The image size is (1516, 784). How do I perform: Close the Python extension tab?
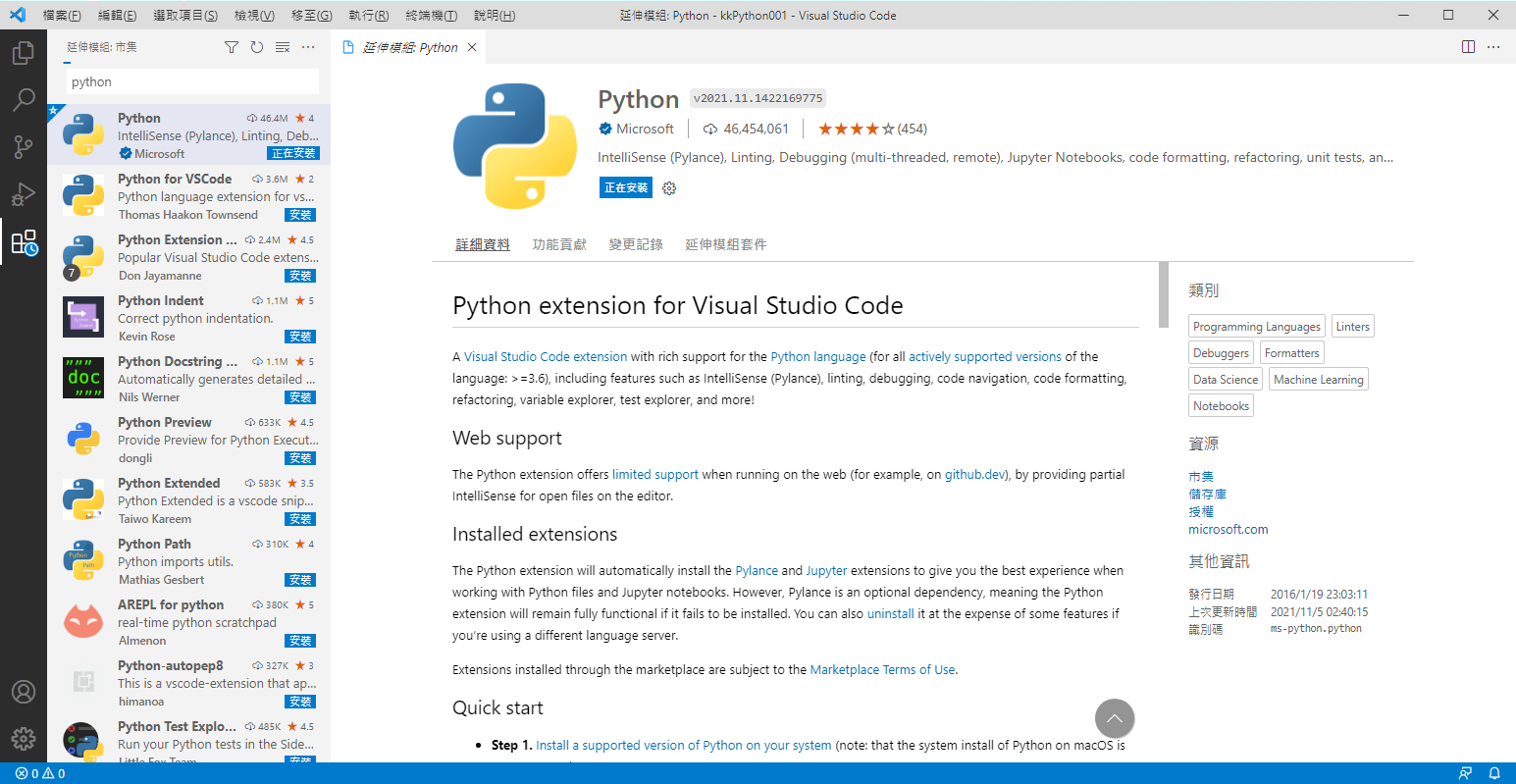tap(472, 47)
